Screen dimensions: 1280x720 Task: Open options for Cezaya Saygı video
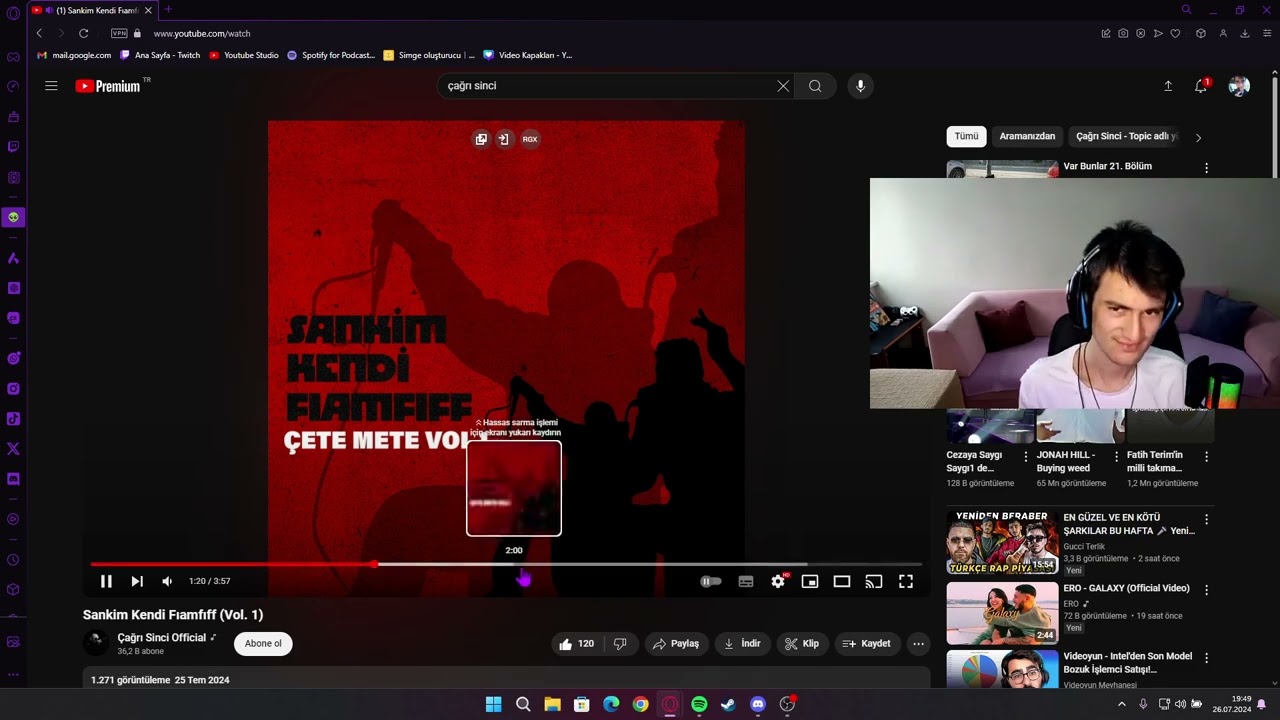(x=1025, y=456)
